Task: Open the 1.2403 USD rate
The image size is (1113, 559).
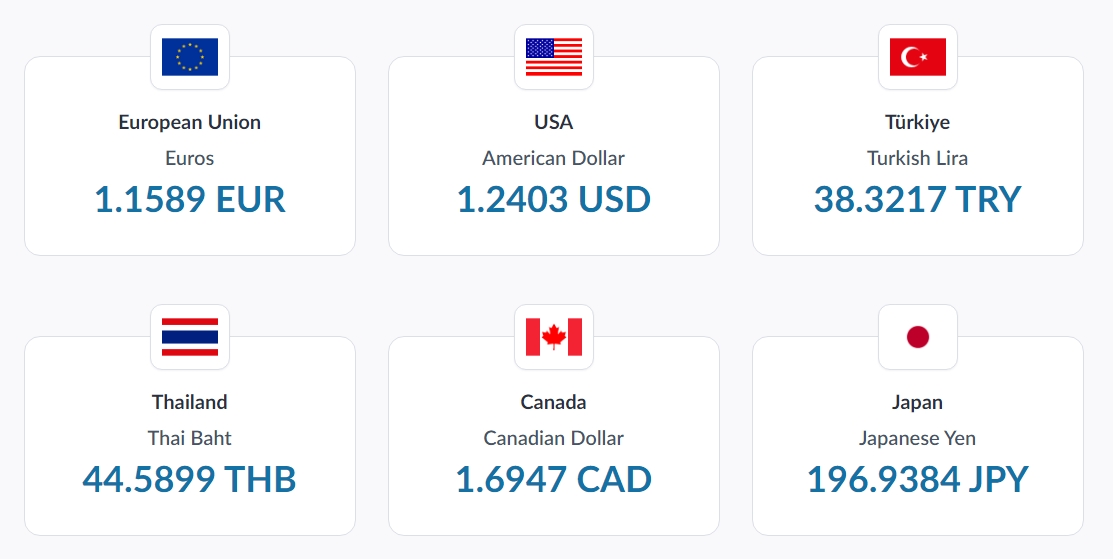Action: [x=554, y=199]
